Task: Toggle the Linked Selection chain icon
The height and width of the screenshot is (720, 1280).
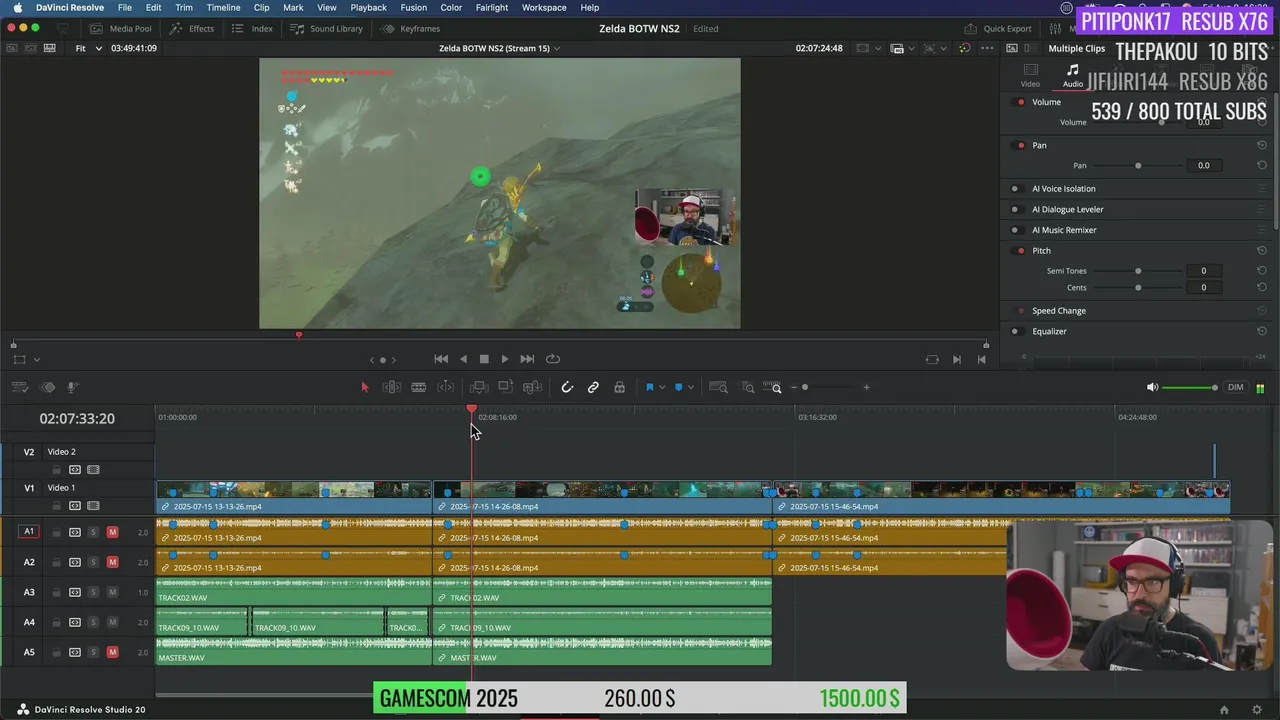Action: click(x=593, y=387)
